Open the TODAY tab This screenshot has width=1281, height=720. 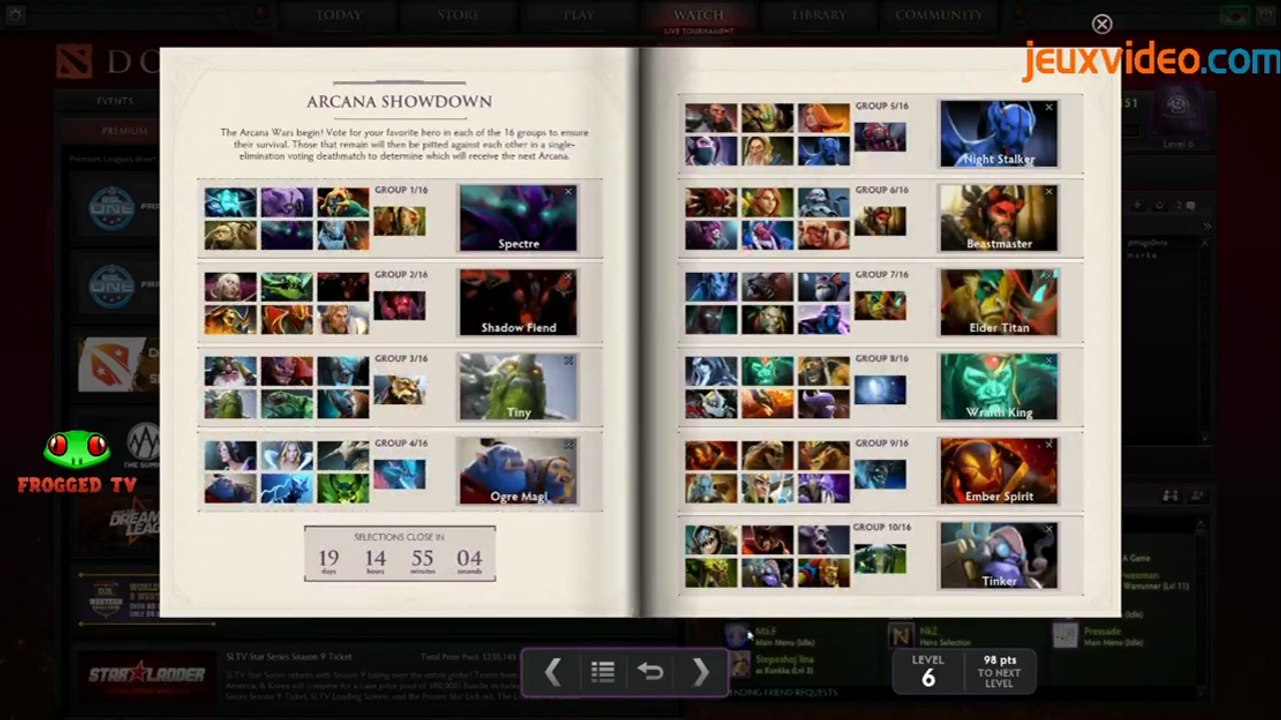coord(340,15)
